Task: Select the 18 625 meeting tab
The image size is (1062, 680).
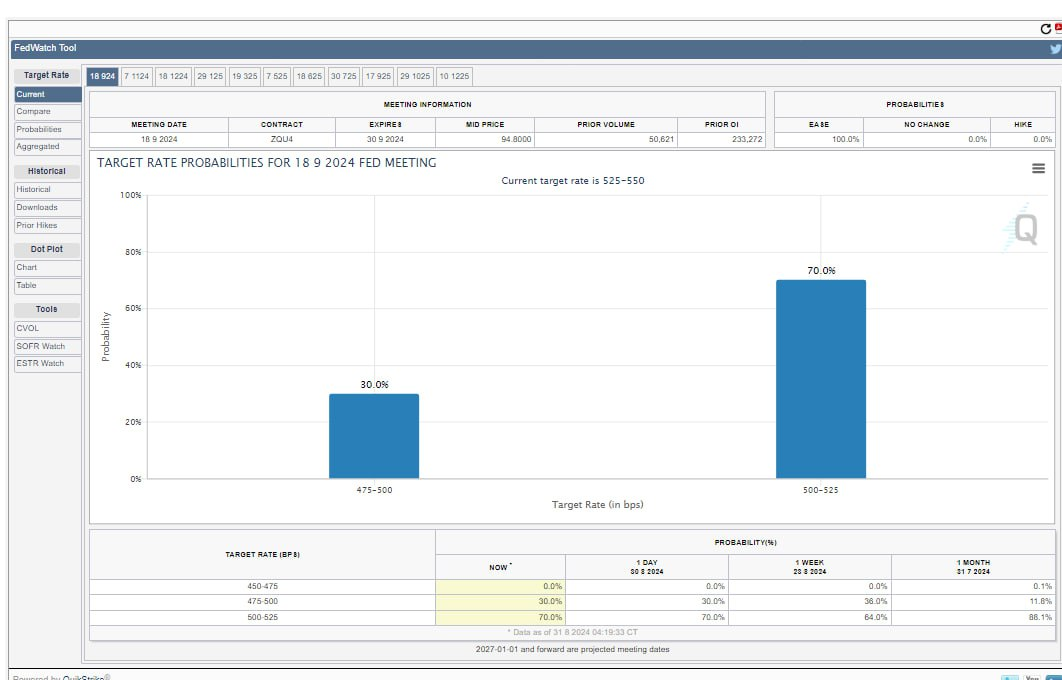Action: (x=309, y=77)
